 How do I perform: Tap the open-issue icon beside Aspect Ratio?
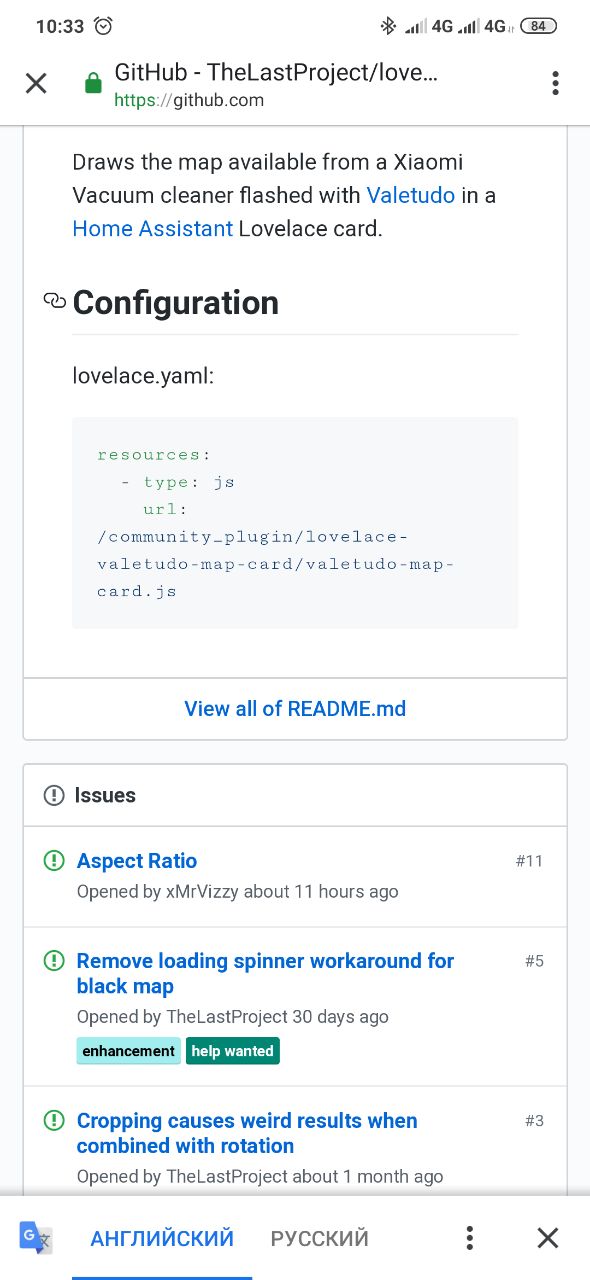click(54, 860)
